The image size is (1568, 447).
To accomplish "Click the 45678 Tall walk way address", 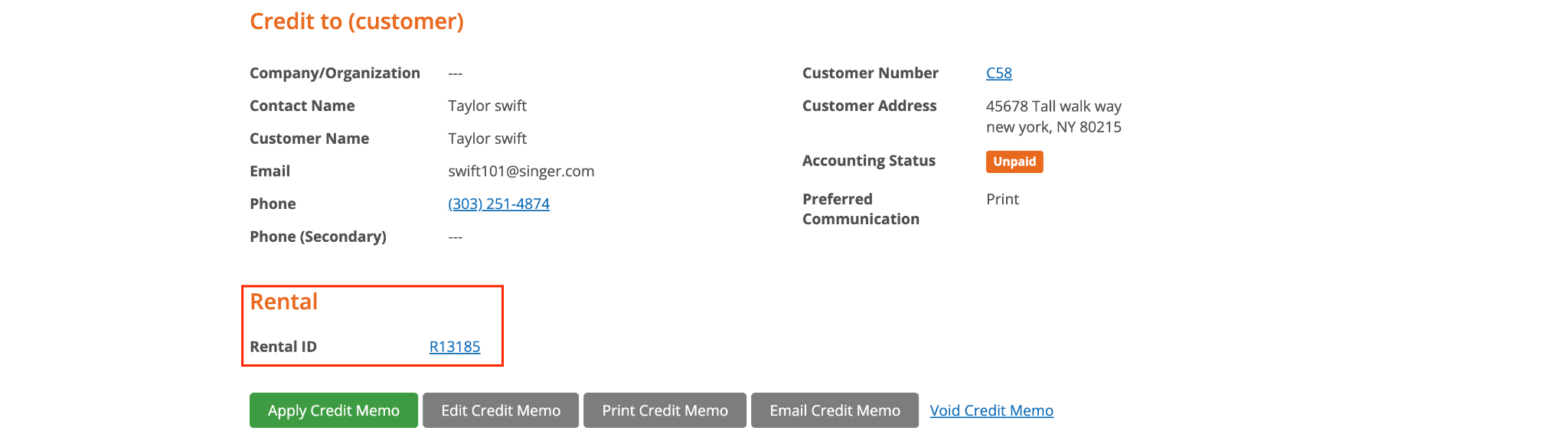I will pyautogui.click(x=1053, y=106).
